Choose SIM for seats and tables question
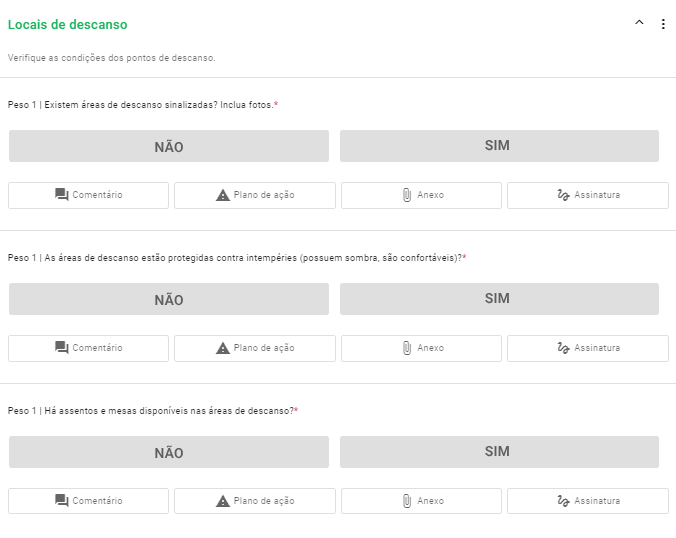The image size is (676, 538). click(499, 452)
